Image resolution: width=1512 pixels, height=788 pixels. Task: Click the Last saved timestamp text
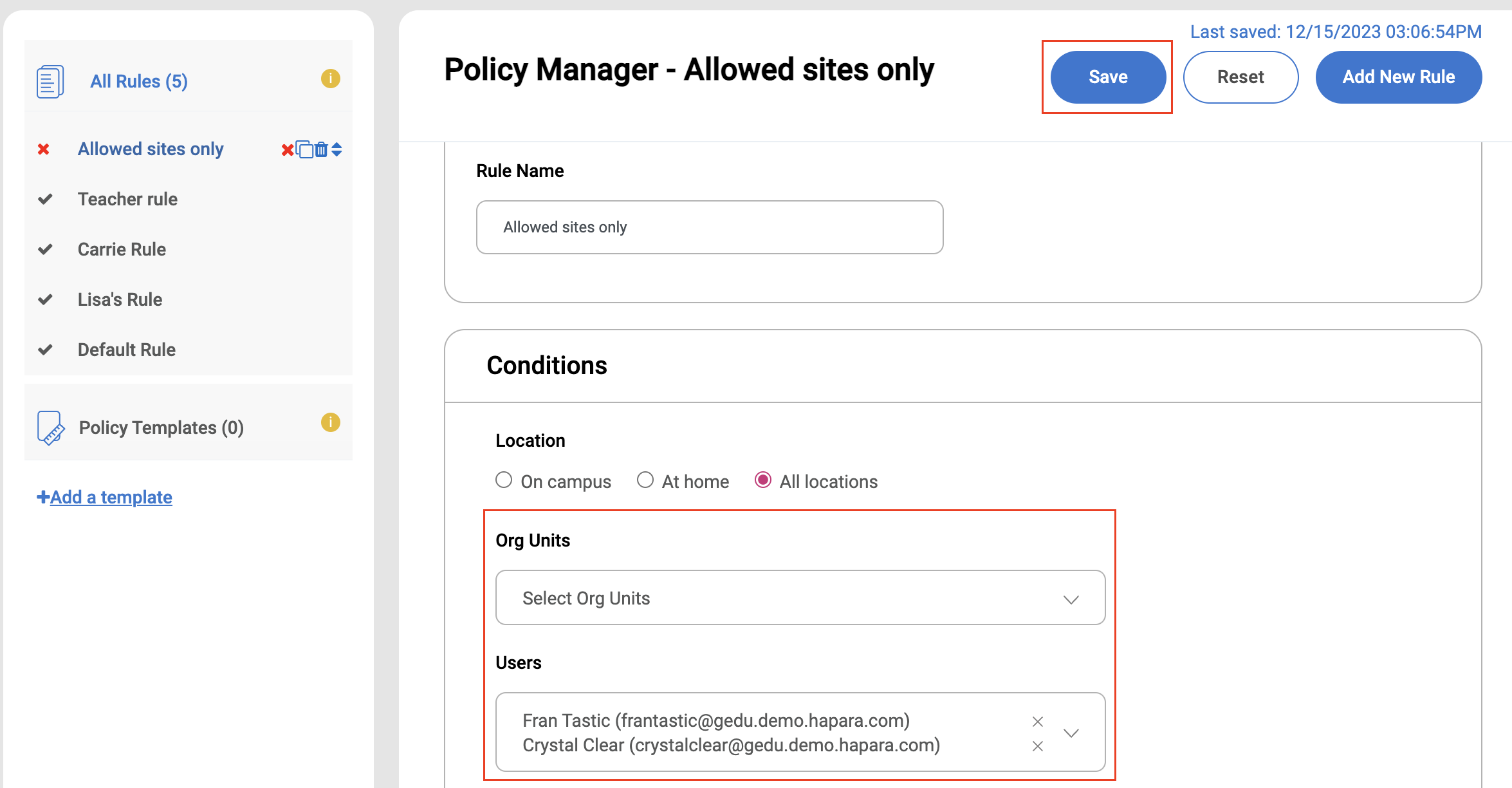(1336, 32)
